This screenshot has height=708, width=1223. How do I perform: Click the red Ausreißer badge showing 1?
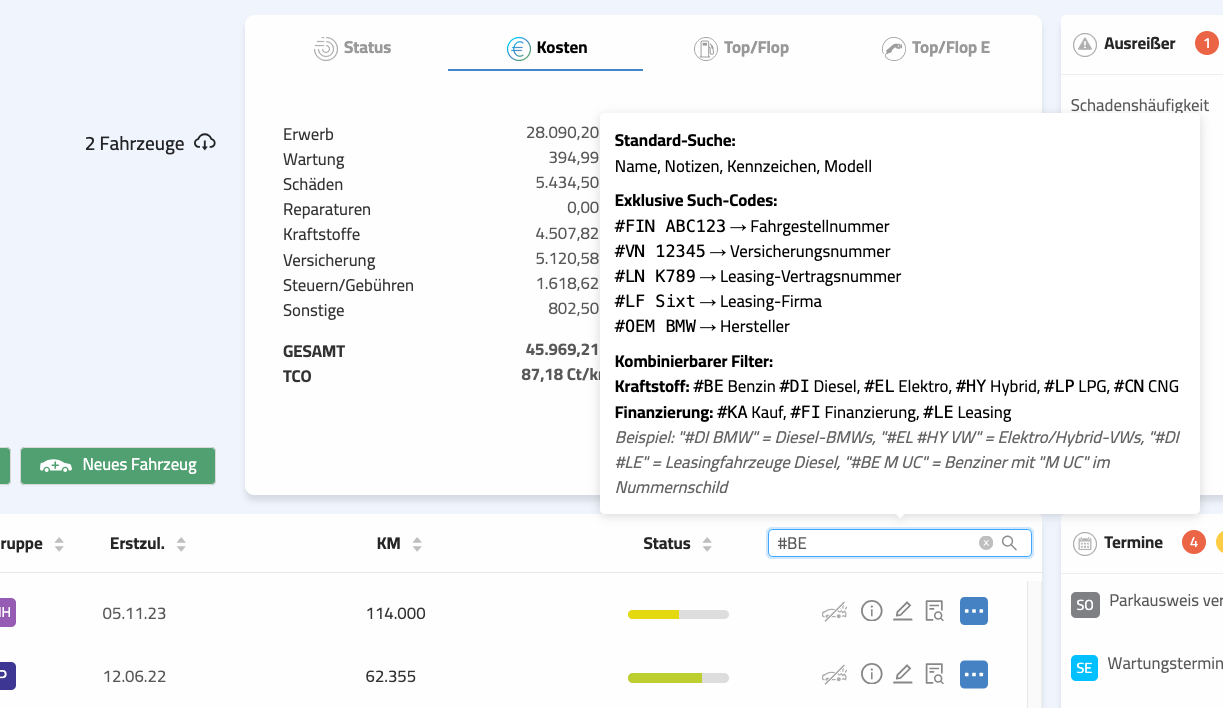[1207, 44]
